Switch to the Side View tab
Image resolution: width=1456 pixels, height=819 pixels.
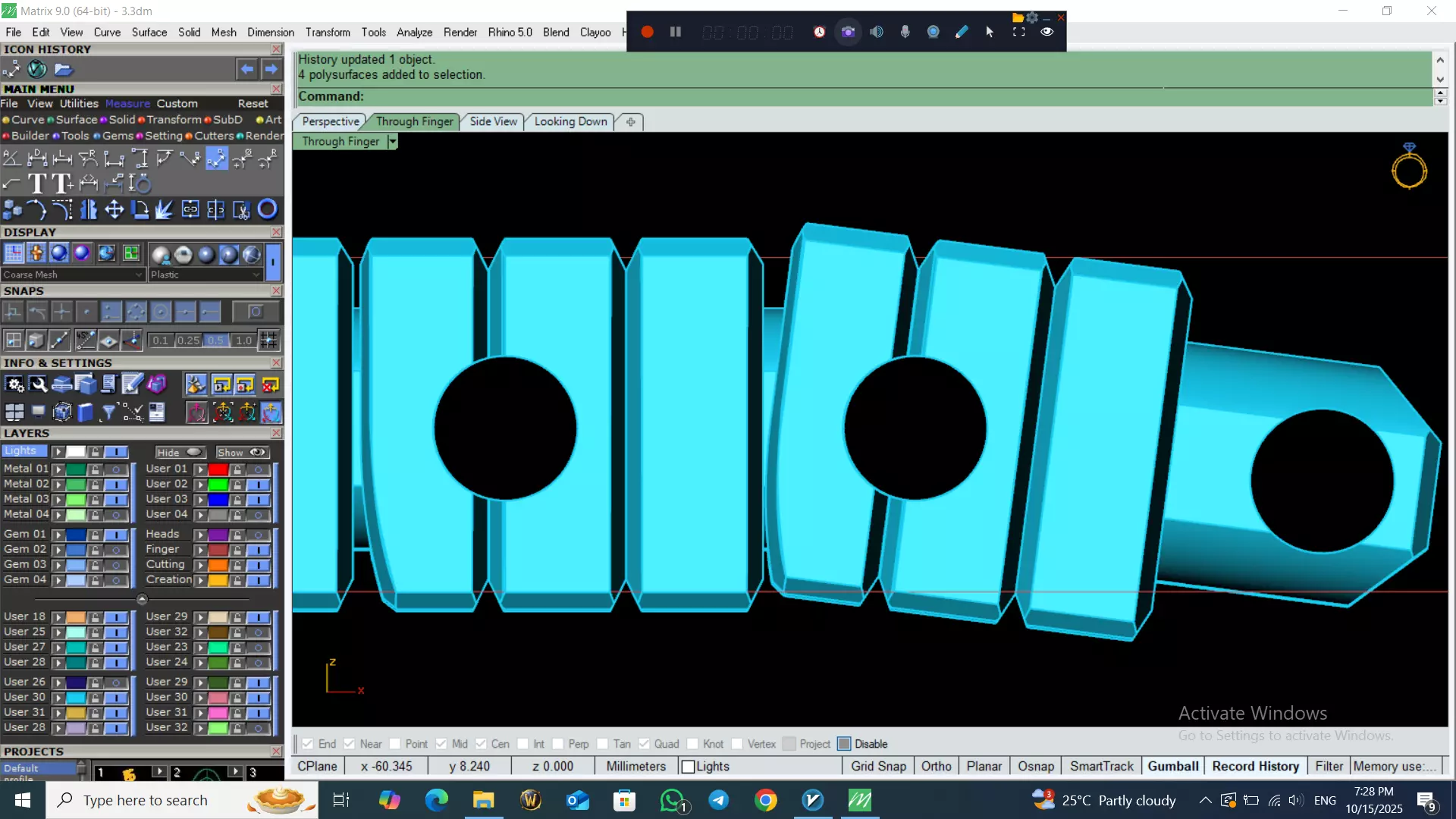tap(493, 121)
